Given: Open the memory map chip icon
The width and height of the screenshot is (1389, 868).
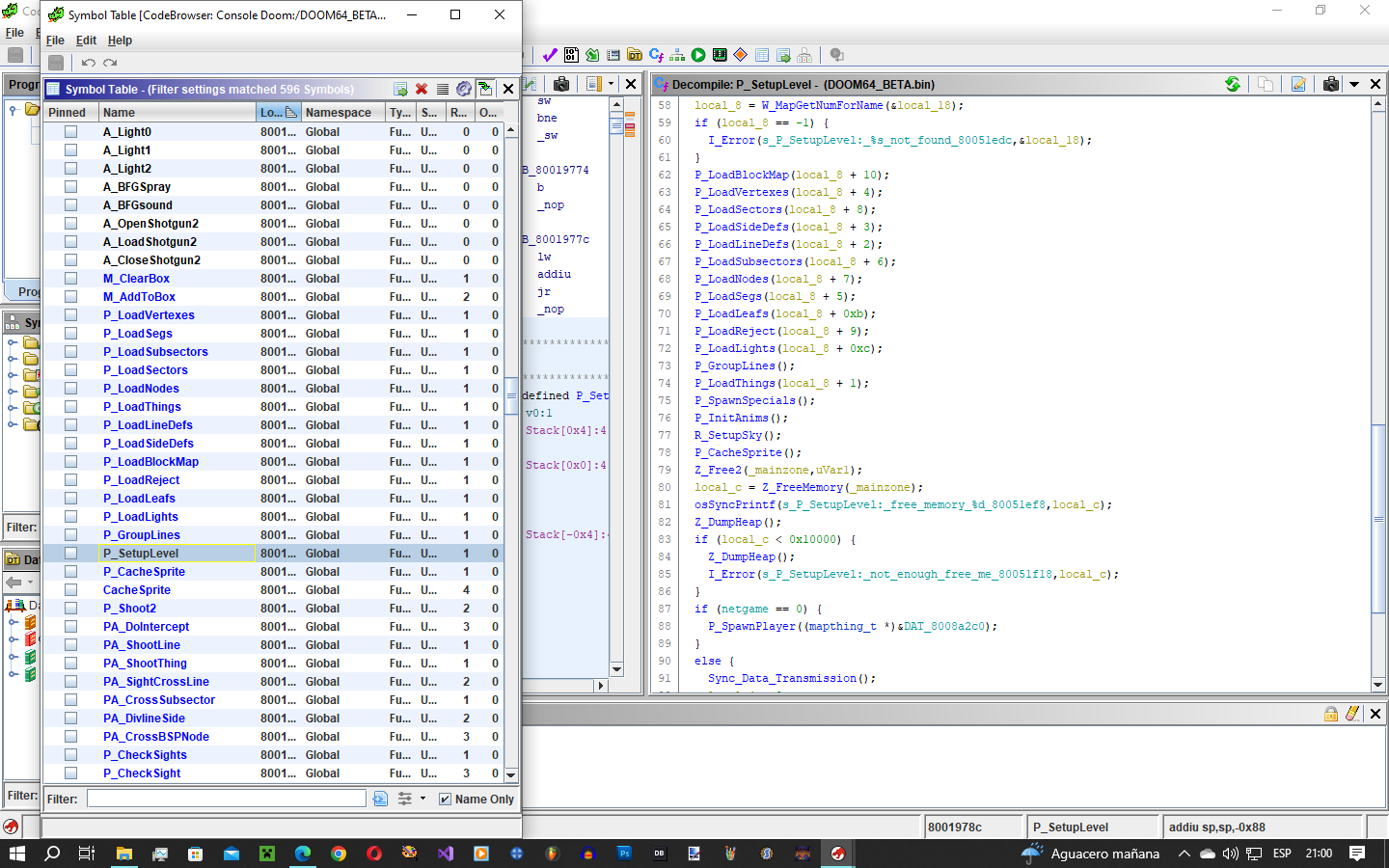Looking at the screenshot, I should tap(720, 55).
